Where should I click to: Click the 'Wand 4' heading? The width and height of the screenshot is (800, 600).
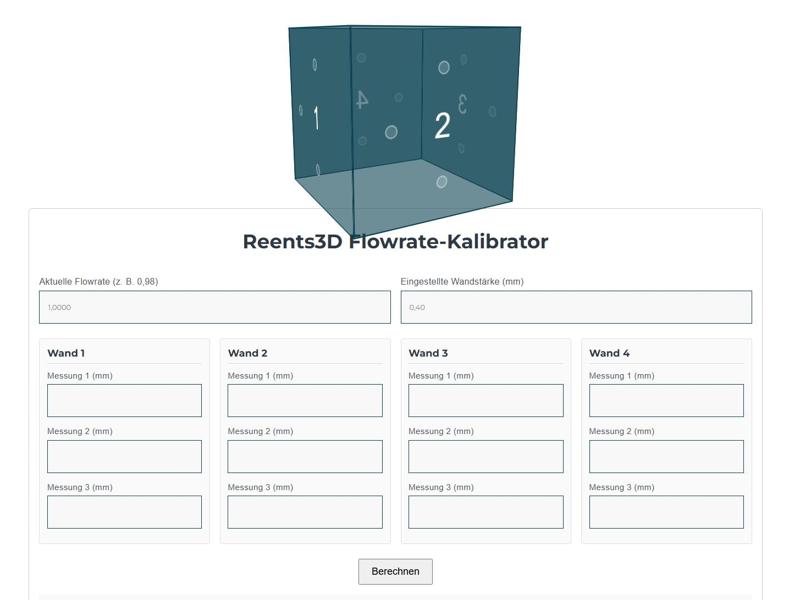pos(609,353)
